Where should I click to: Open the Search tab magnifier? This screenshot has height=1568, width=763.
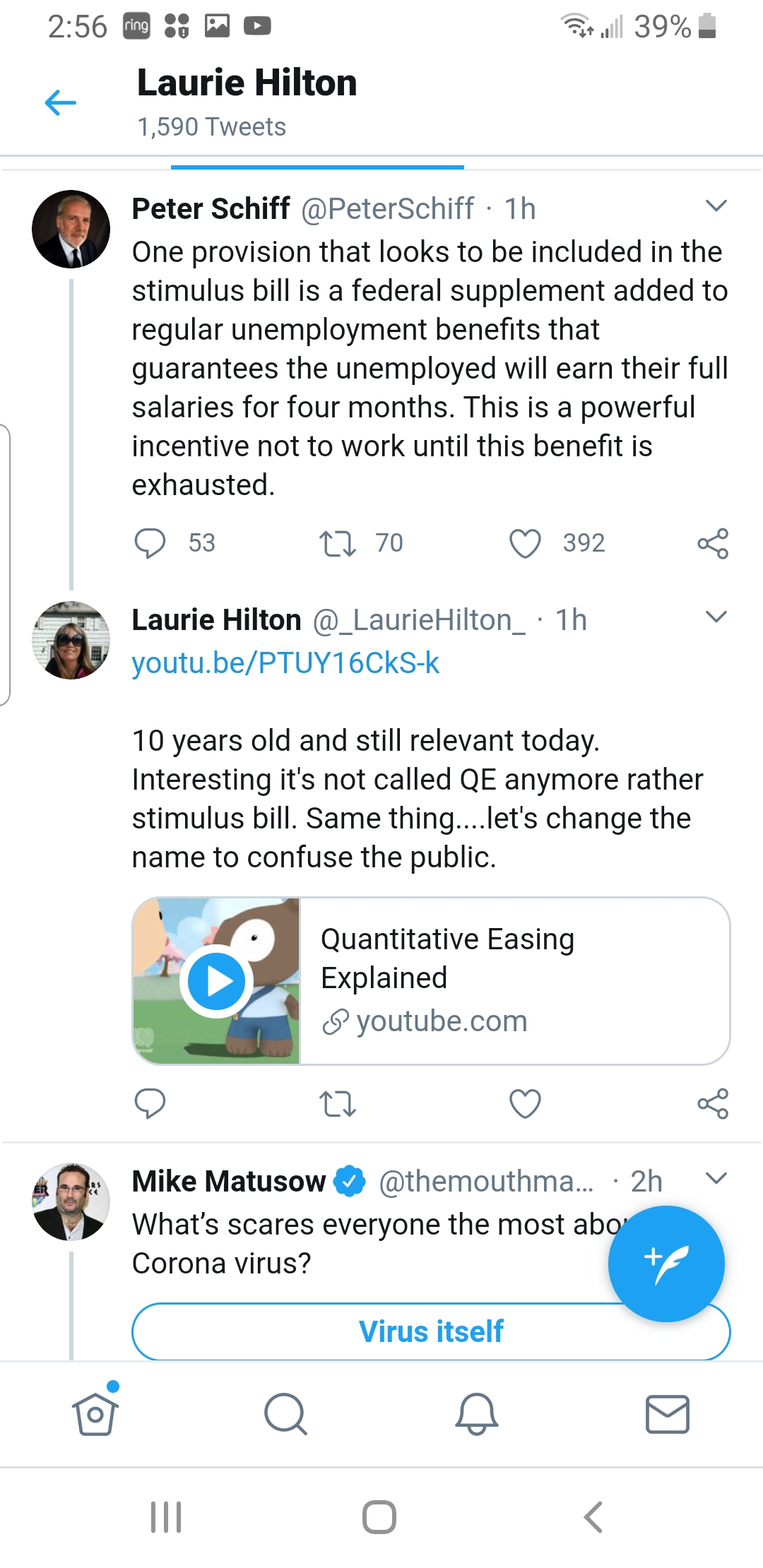coord(285,1414)
